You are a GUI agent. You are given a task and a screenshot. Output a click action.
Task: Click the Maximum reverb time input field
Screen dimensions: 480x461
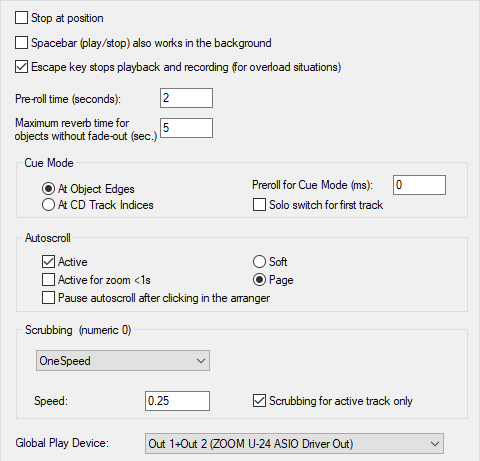[x=186, y=128]
